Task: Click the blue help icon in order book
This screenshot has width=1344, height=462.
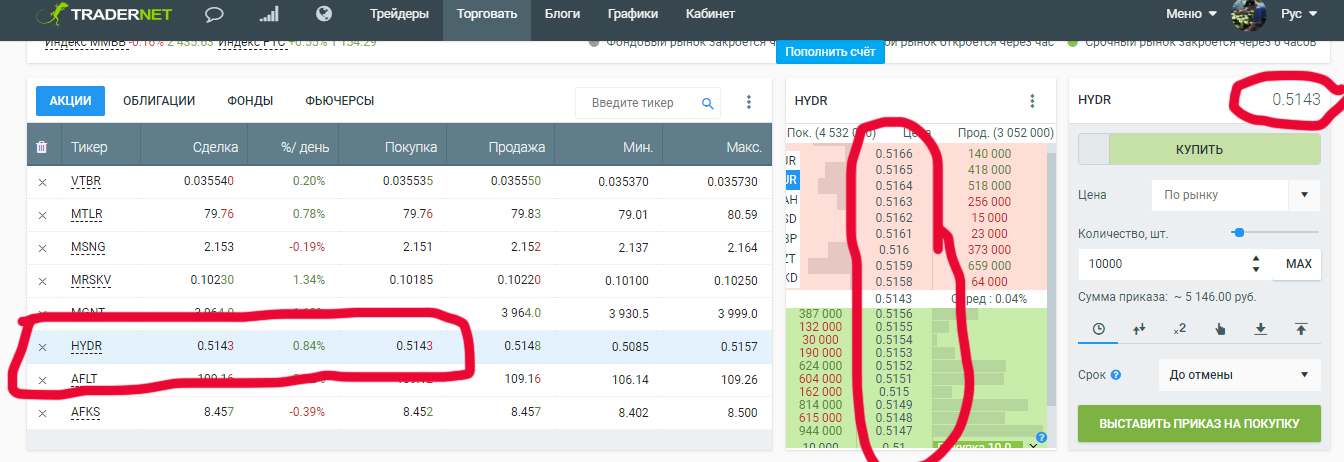Action: pyautogui.click(x=1041, y=438)
